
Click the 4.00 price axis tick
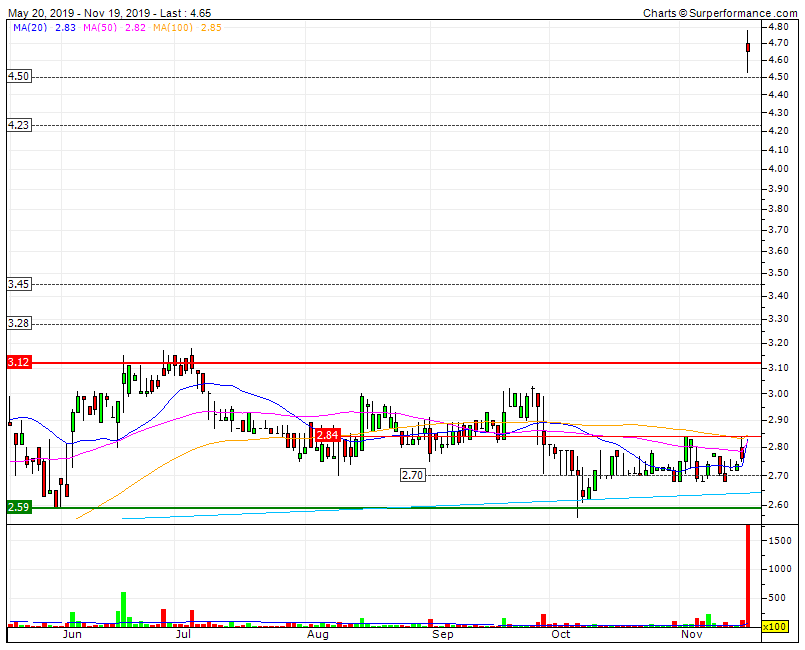tap(778, 168)
